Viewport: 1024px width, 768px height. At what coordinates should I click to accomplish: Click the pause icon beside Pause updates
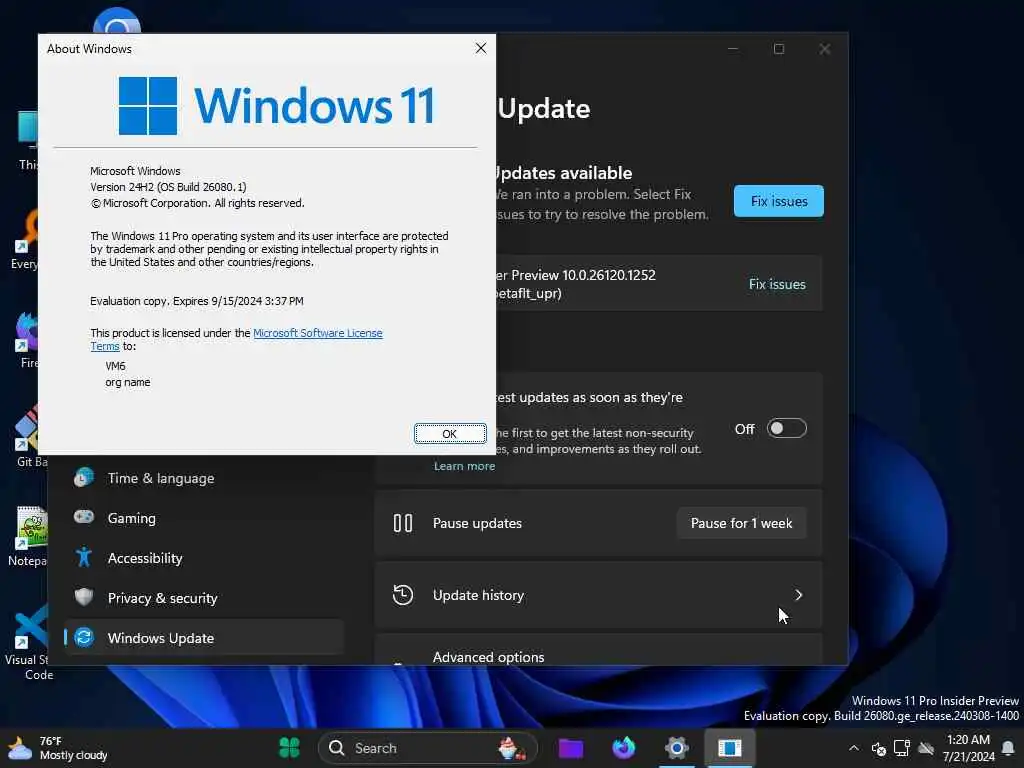tap(403, 523)
